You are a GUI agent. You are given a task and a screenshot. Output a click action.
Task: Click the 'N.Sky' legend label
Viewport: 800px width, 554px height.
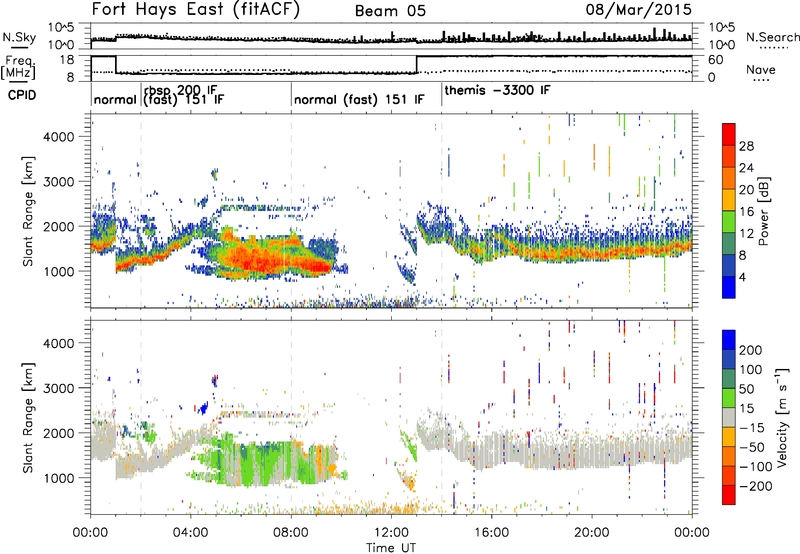[x=19, y=37]
